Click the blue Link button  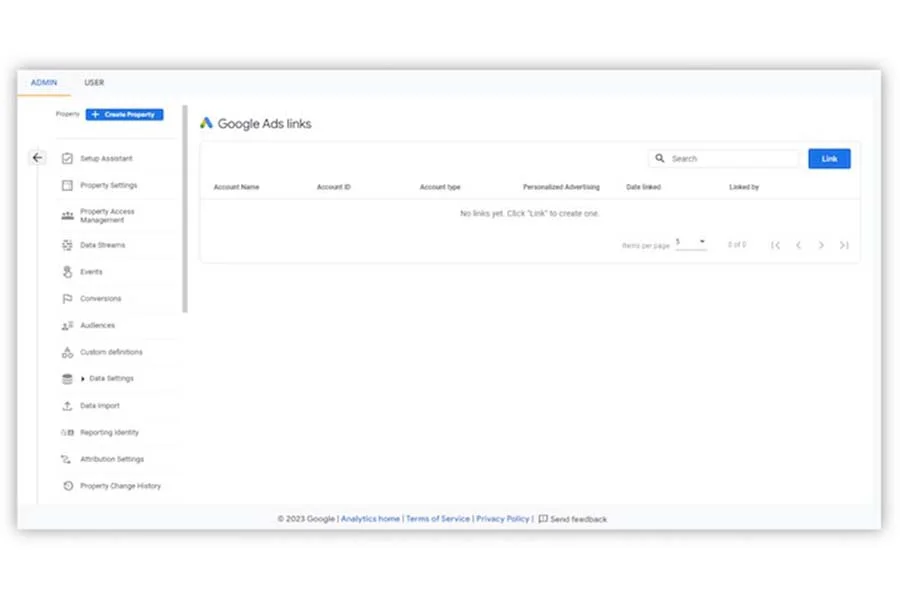pos(829,158)
